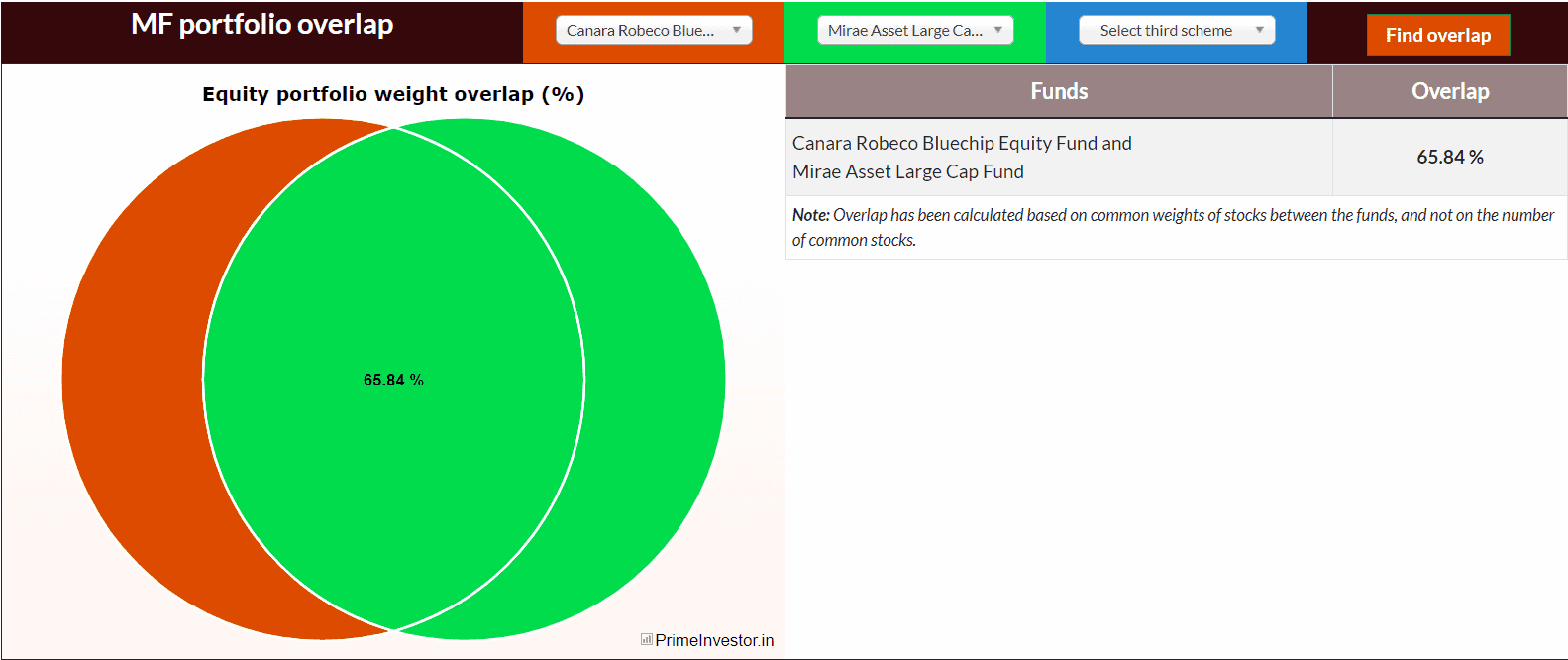This screenshot has width=1568, height=660.
Task: Click the PrimeInvestor.in chart credit link
Action: point(714,640)
